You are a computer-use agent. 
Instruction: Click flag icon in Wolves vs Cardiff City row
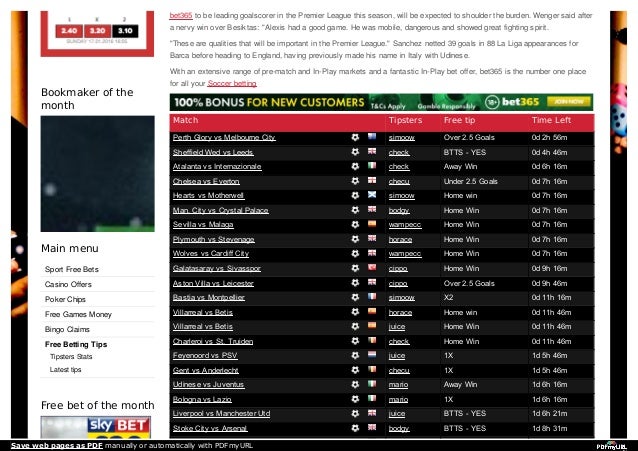[x=372, y=253]
